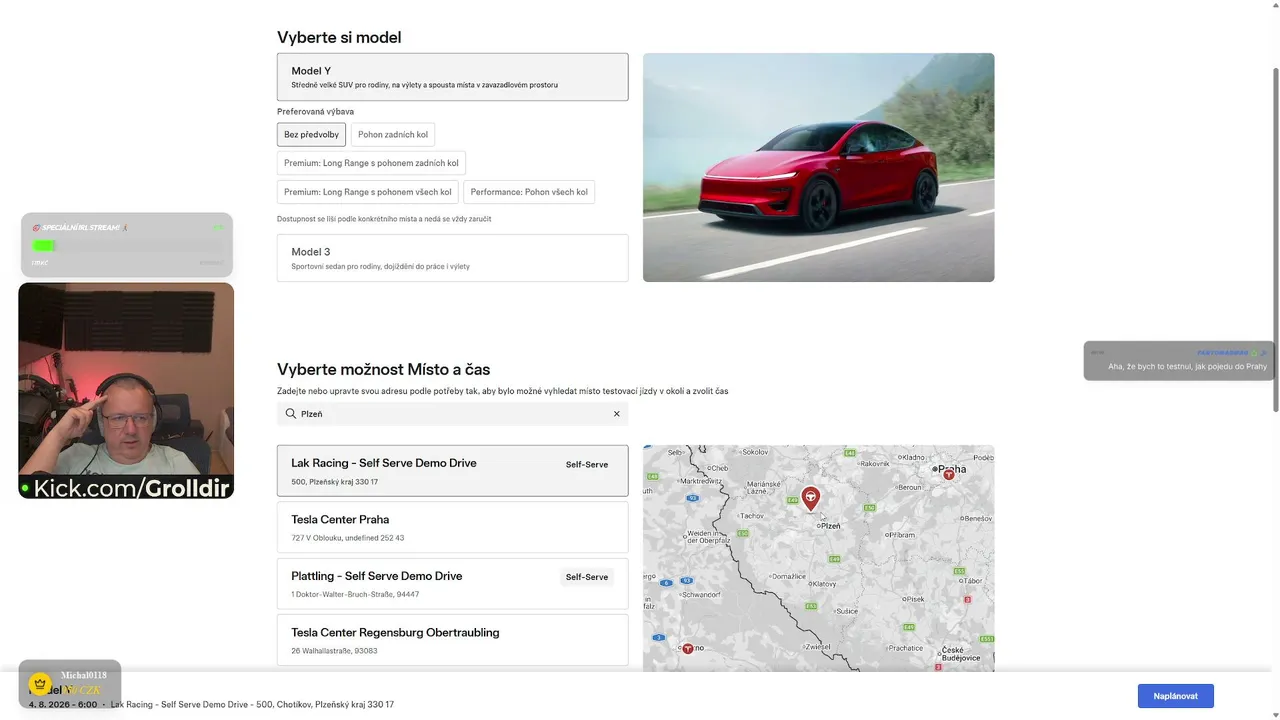Click the Domažlice label on the map

(789, 576)
